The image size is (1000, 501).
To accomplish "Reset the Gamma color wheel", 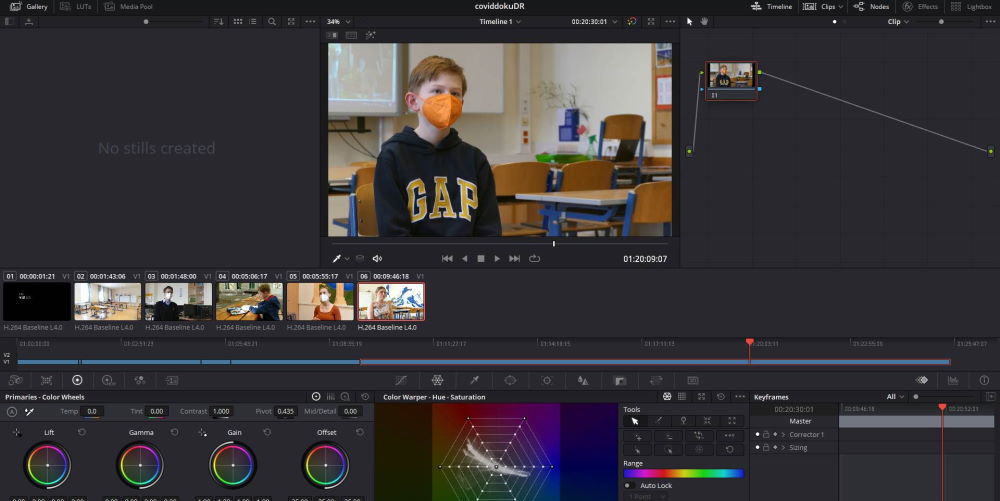I will point(174,432).
